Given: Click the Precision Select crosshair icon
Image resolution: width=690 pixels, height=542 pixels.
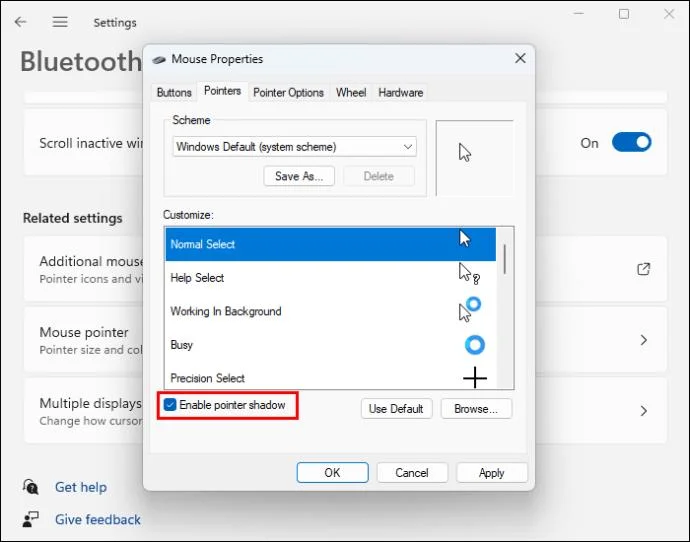Looking at the screenshot, I should (475, 377).
